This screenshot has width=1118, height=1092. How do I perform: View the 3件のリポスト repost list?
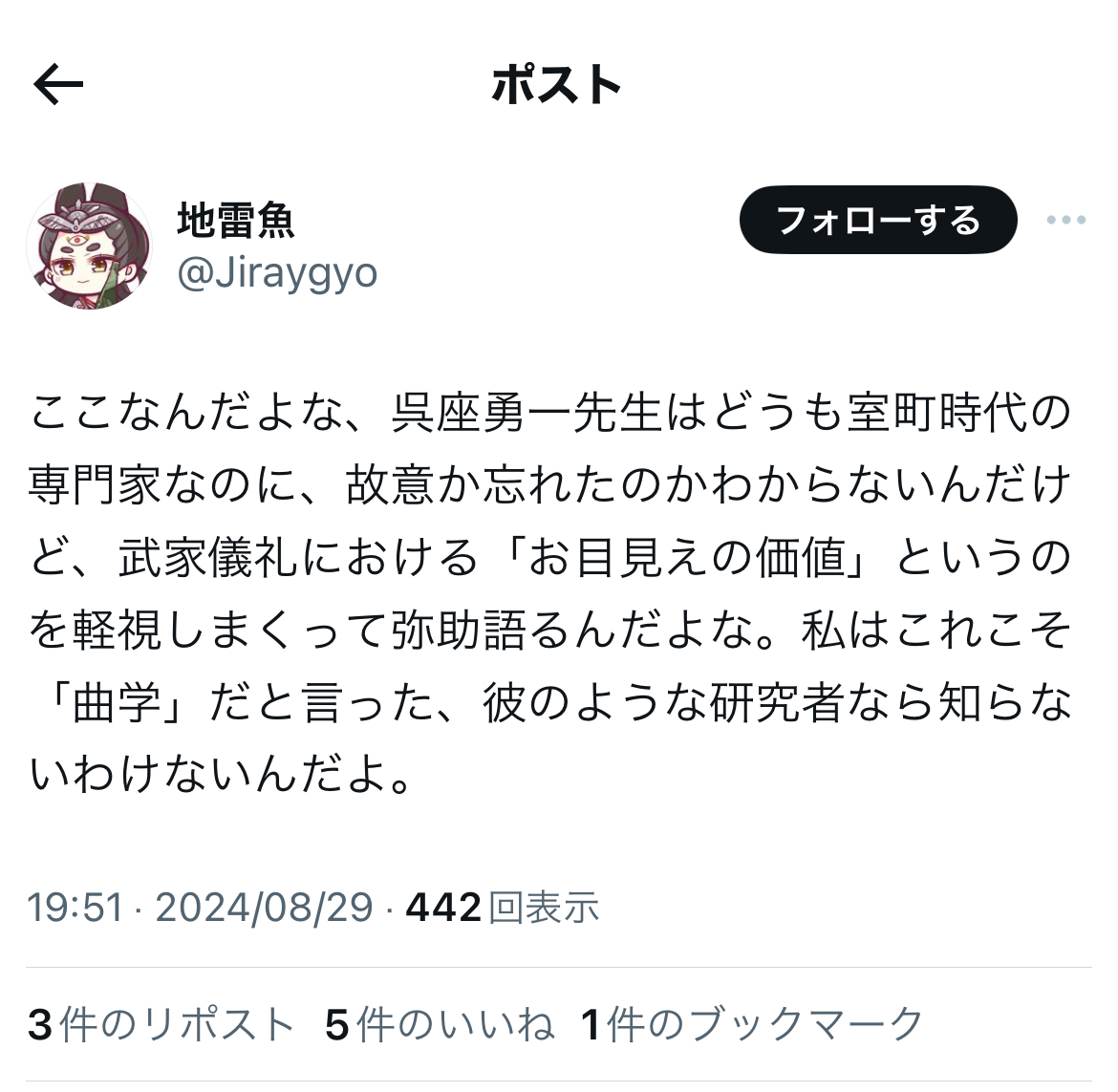tap(161, 1024)
